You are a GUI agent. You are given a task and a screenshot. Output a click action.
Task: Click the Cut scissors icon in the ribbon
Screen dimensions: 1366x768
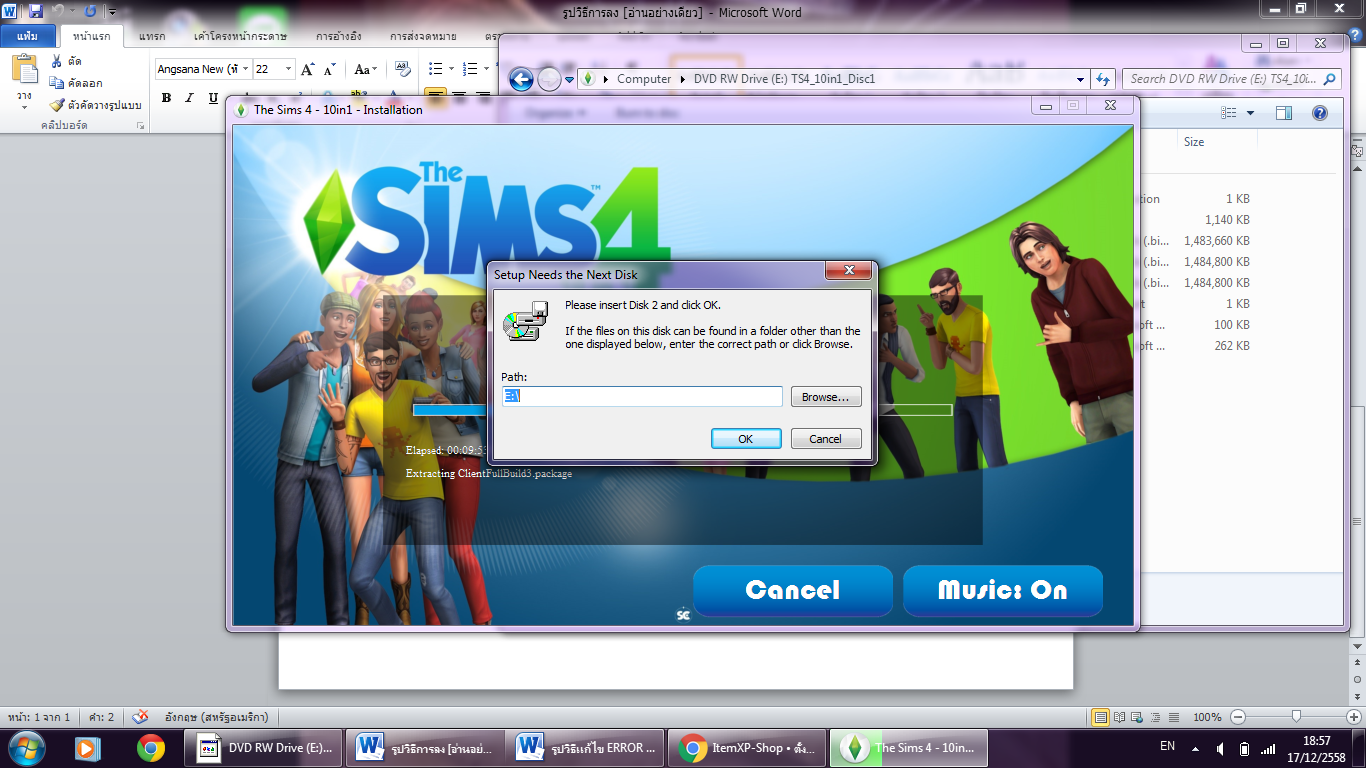(57, 62)
